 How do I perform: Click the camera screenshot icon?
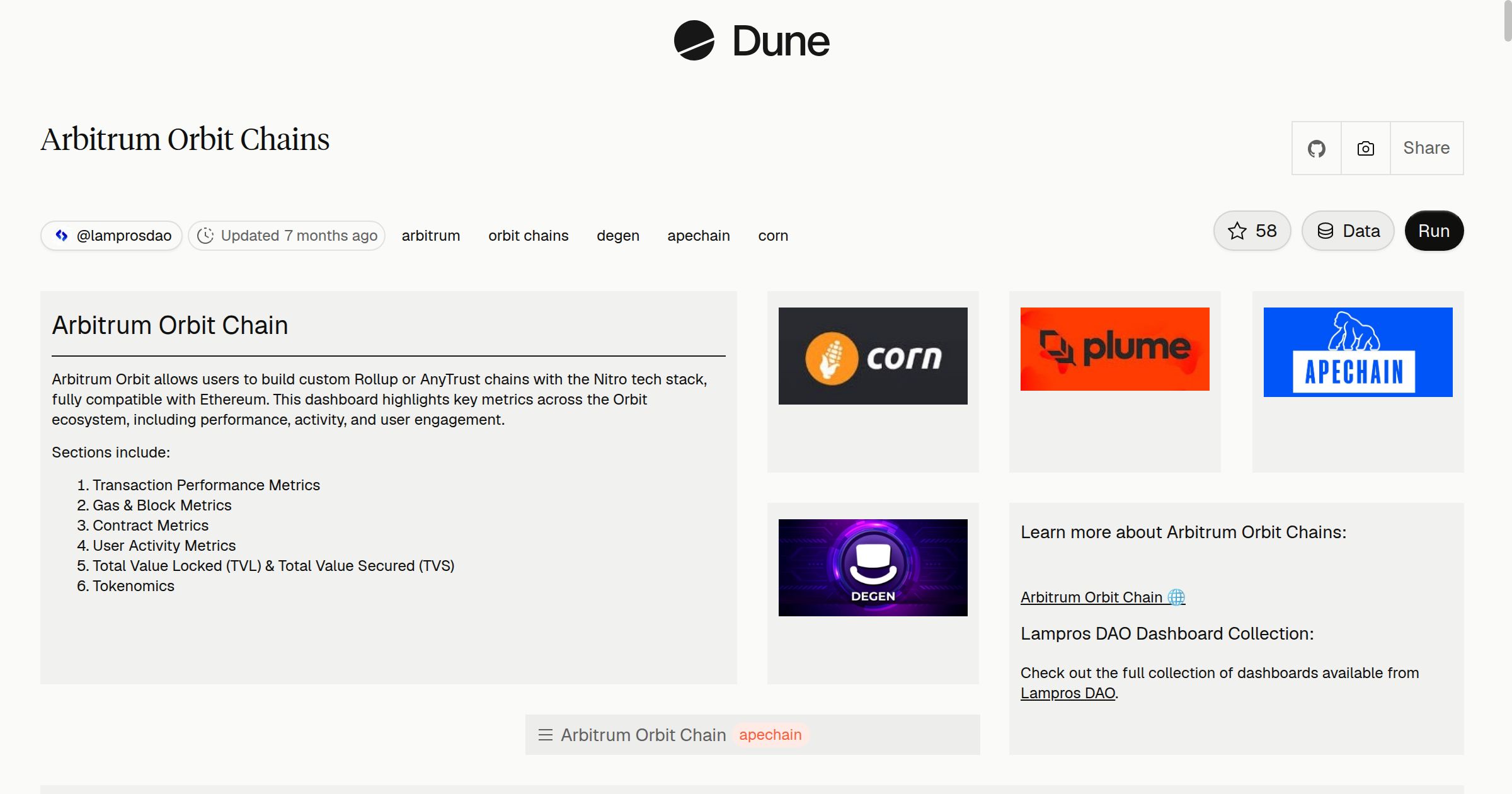pyautogui.click(x=1366, y=148)
